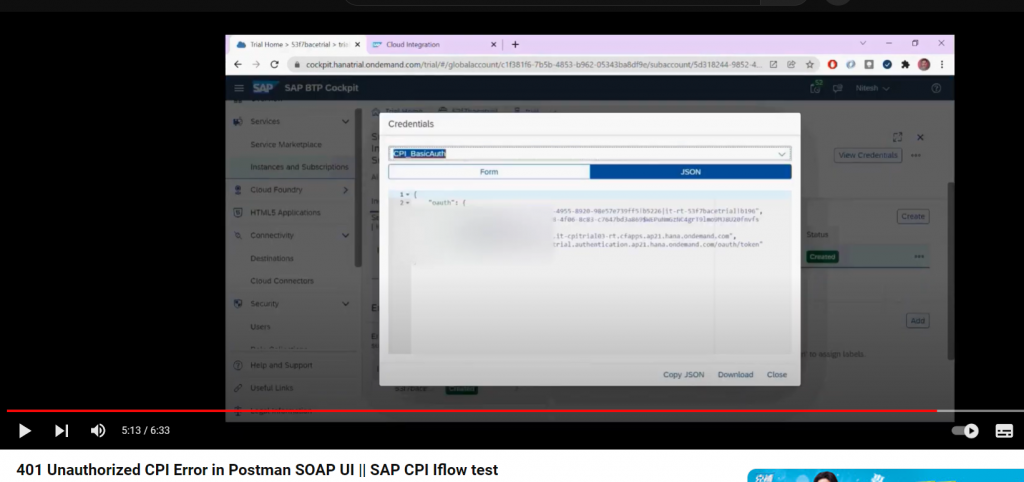The image size is (1024, 482).
Task: Toggle the autoplay switch
Action: (x=965, y=430)
